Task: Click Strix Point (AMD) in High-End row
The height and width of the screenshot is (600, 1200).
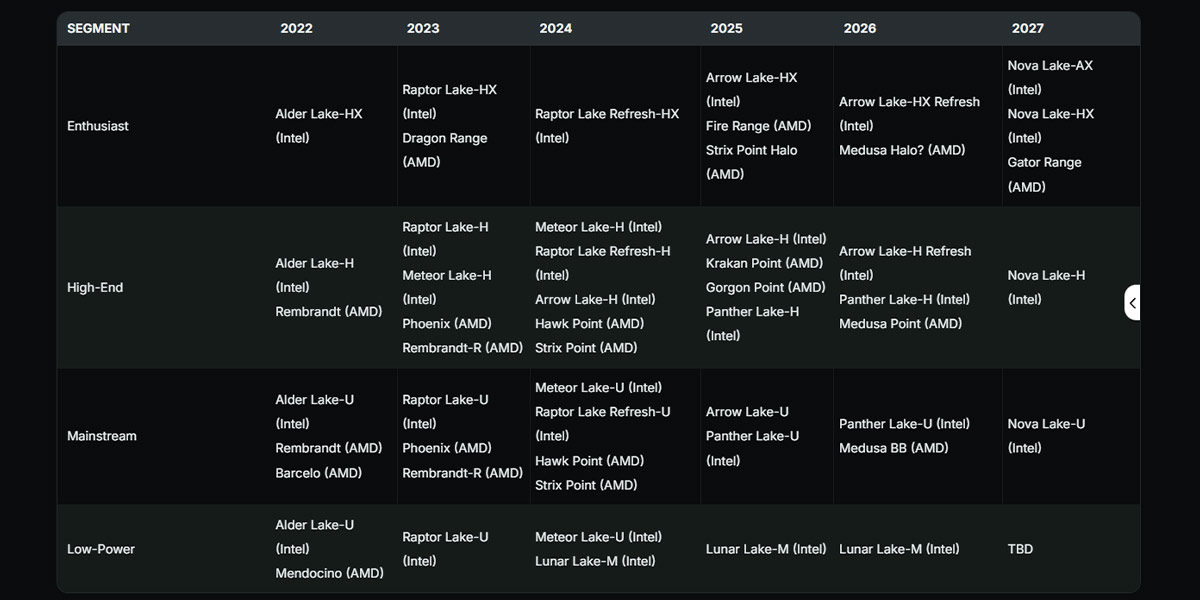Action: pos(586,348)
